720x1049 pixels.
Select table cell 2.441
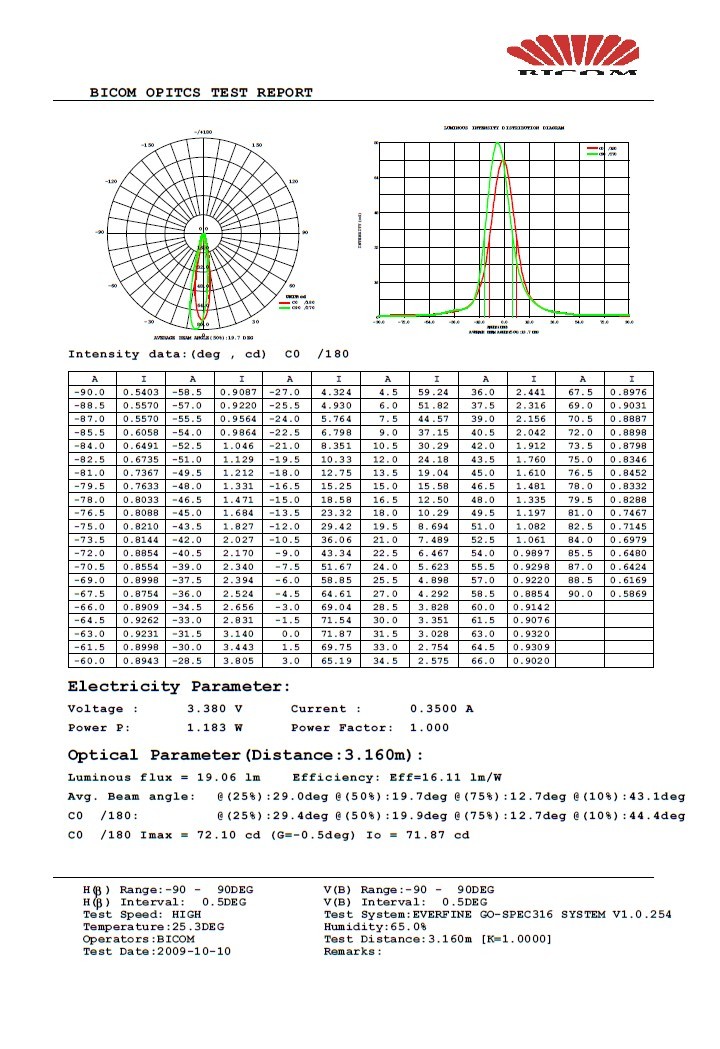tap(531, 392)
